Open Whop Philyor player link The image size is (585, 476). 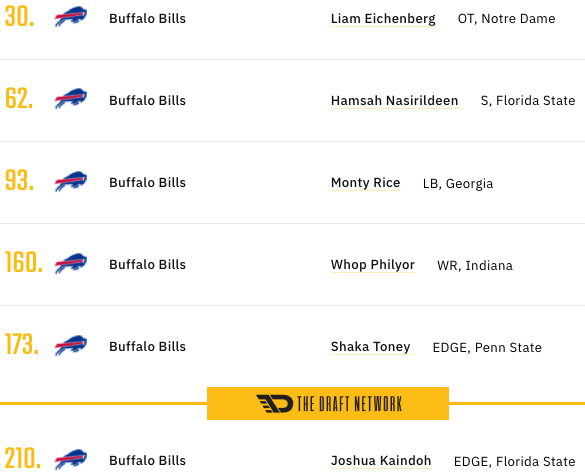coord(373,265)
